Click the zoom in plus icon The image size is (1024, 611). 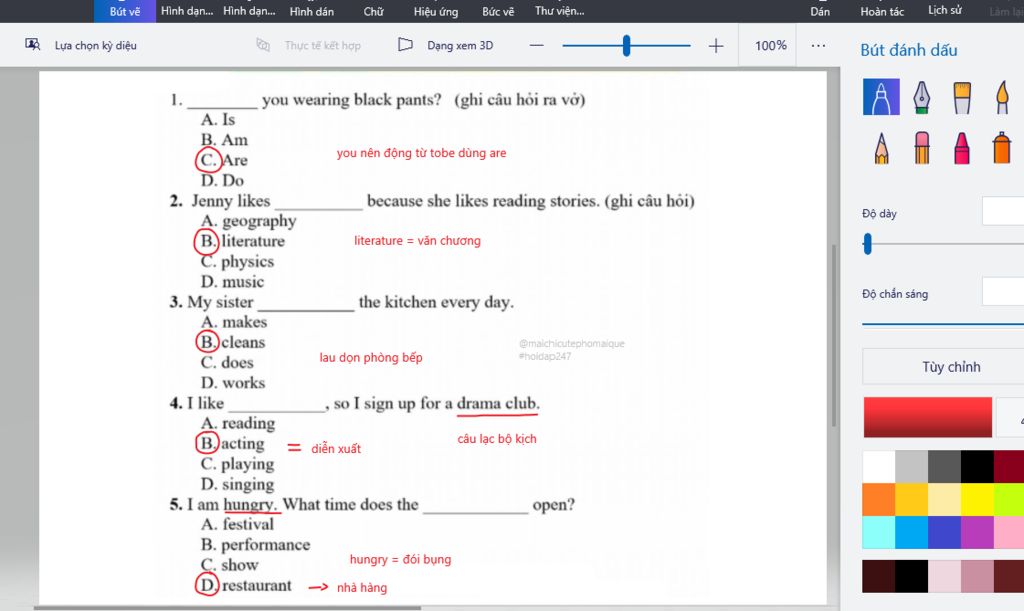(x=716, y=46)
